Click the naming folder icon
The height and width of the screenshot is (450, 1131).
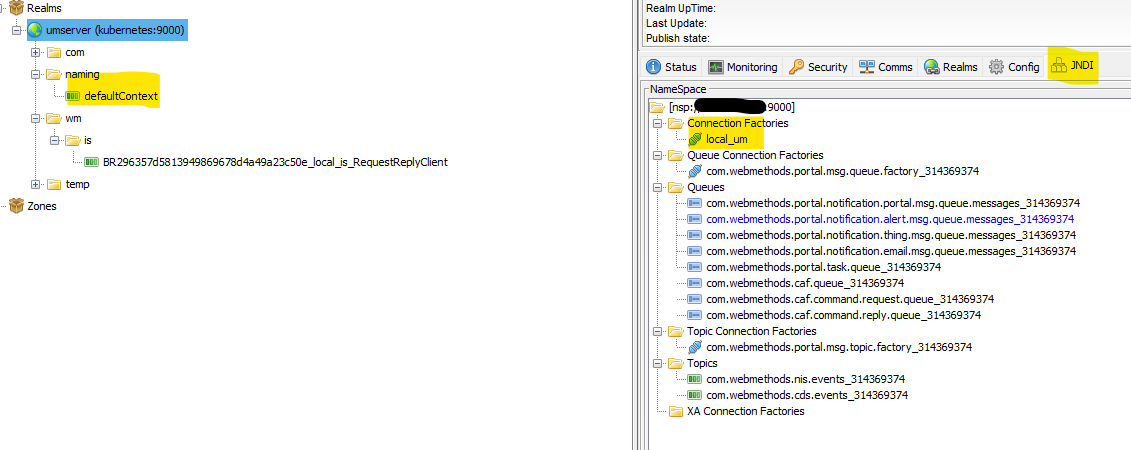(54, 74)
